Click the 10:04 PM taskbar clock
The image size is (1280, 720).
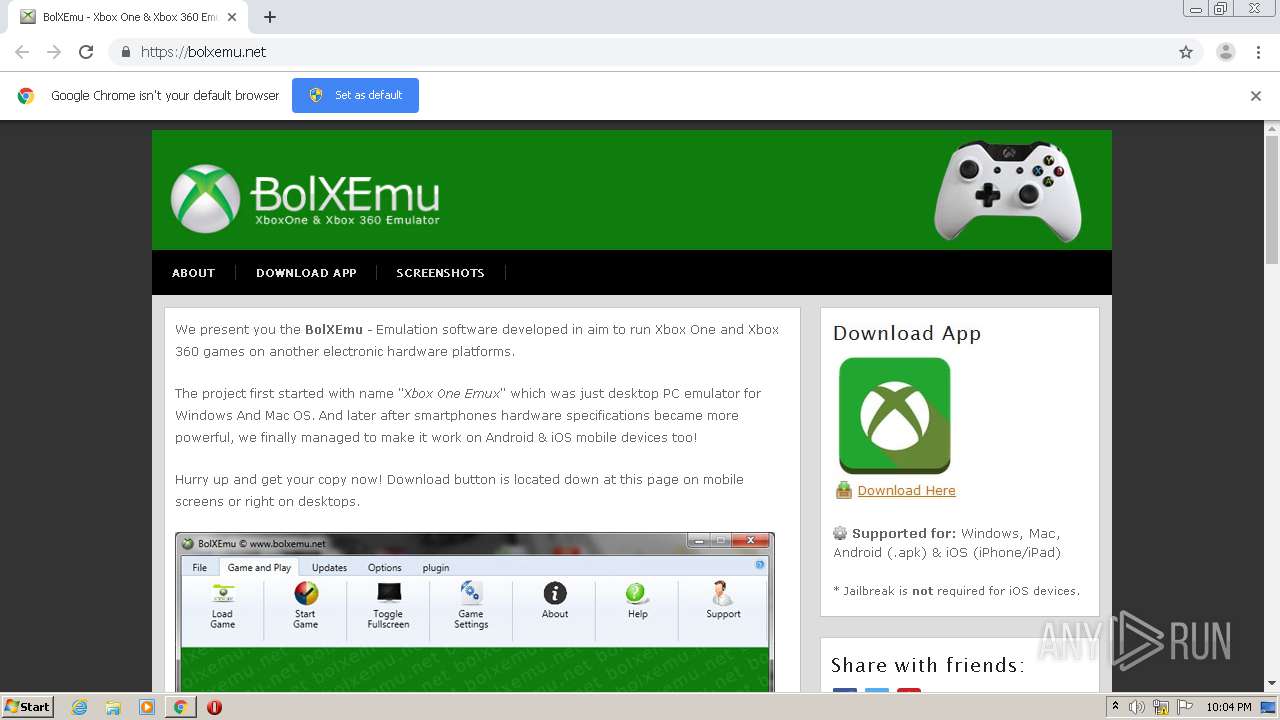(x=1229, y=707)
